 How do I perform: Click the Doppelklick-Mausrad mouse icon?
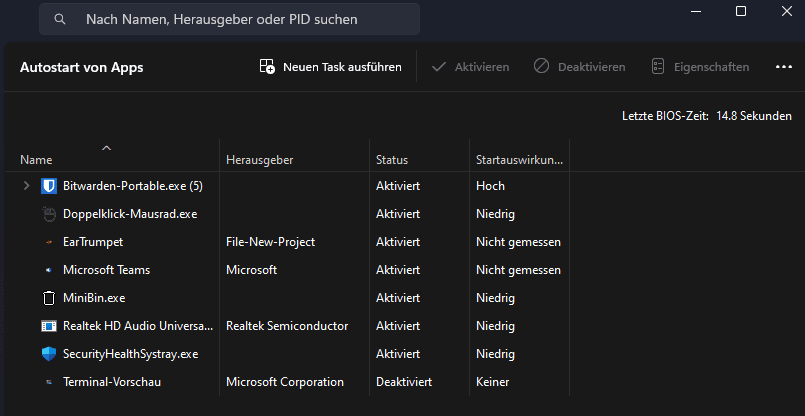(x=49, y=214)
